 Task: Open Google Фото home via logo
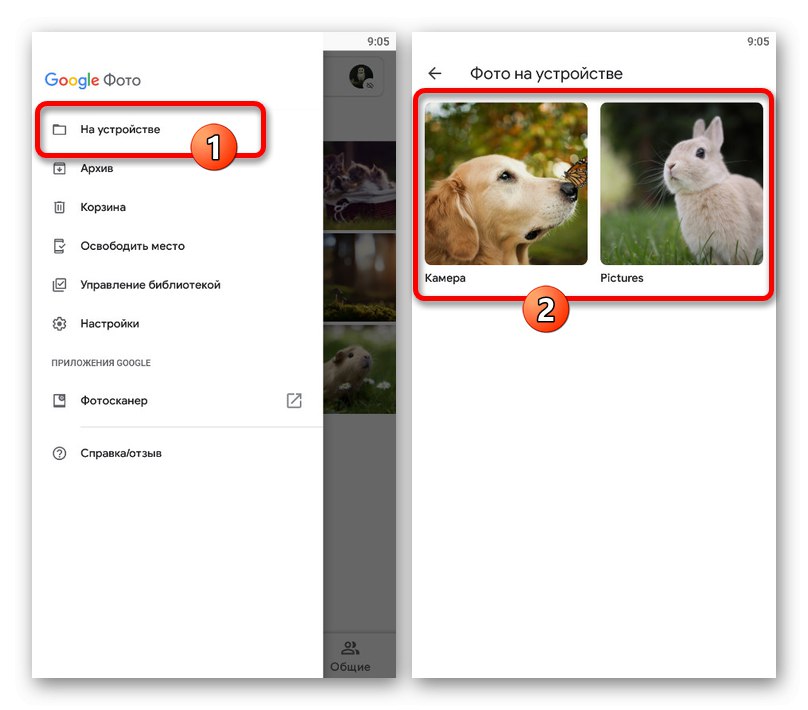coord(92,80)
